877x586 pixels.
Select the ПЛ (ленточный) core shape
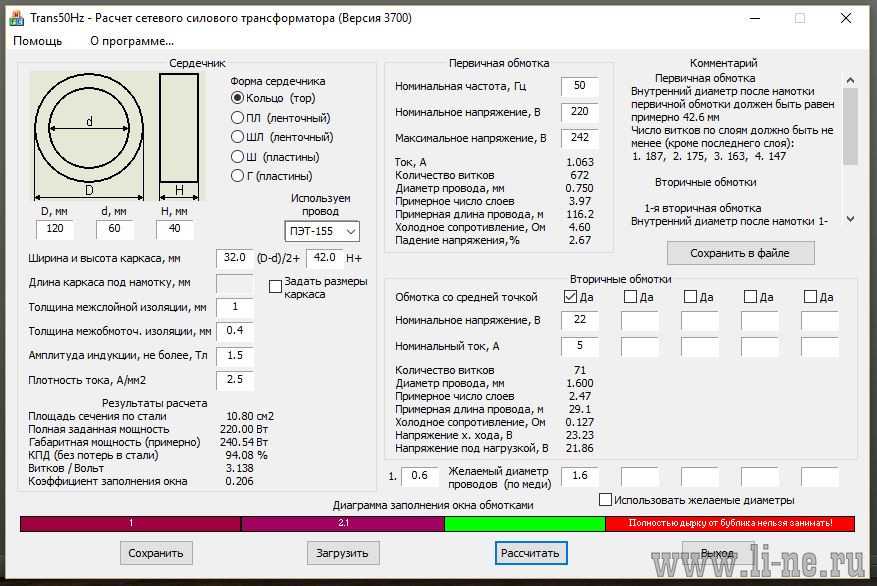pos(281,118)
